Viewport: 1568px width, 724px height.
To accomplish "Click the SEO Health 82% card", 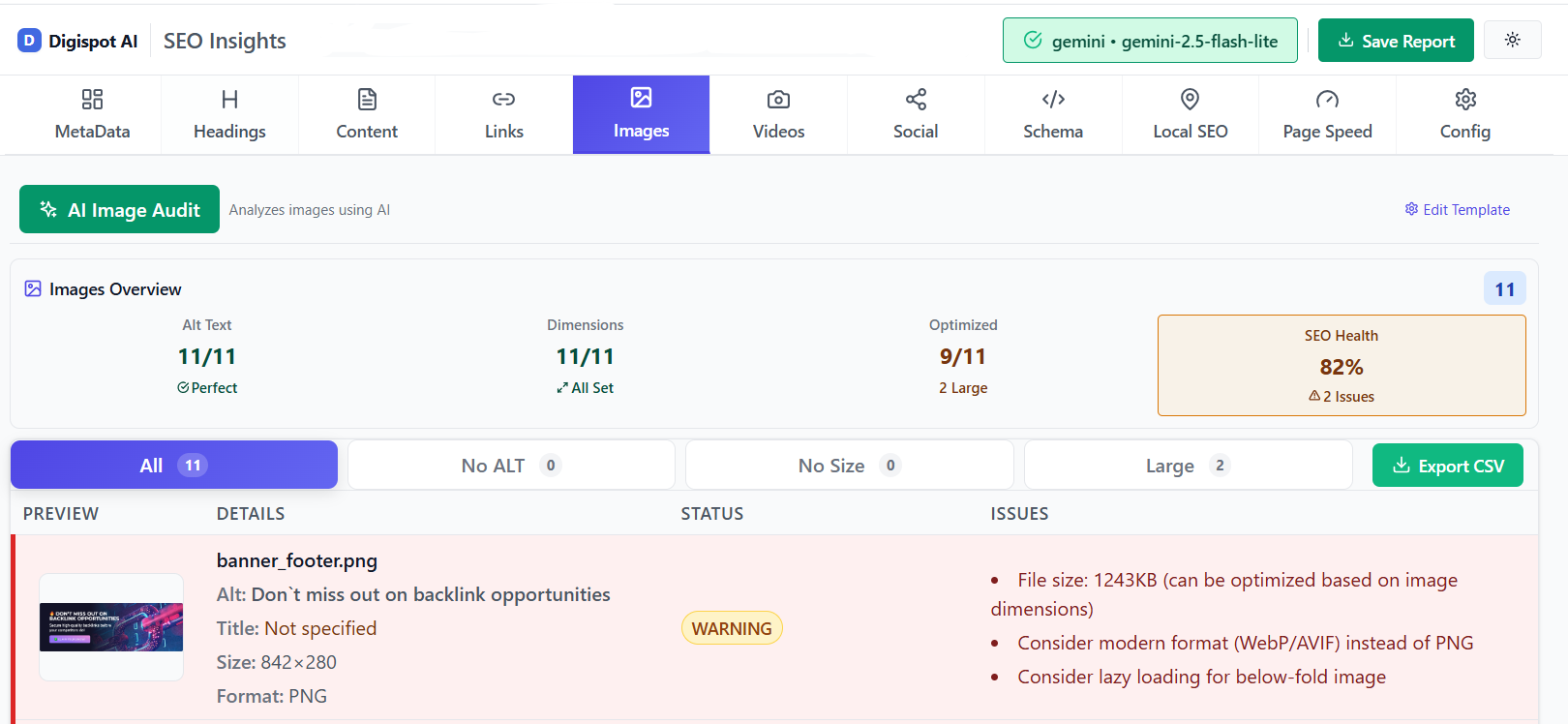I will coord(1342,365).
